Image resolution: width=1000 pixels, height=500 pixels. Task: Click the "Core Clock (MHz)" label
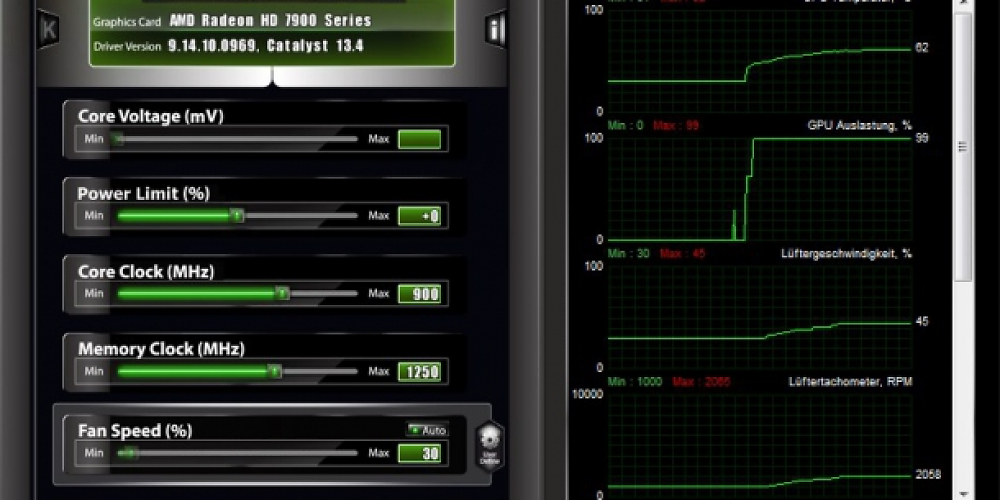point(146,271)
